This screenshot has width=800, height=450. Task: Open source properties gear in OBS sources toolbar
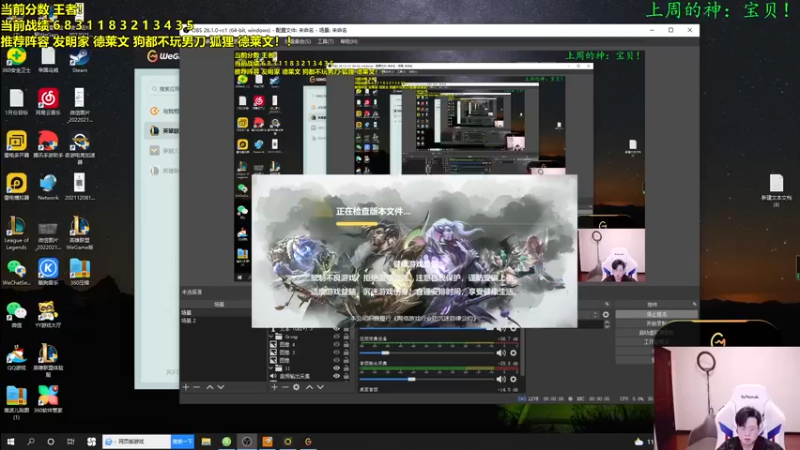(x=296, y=387)
